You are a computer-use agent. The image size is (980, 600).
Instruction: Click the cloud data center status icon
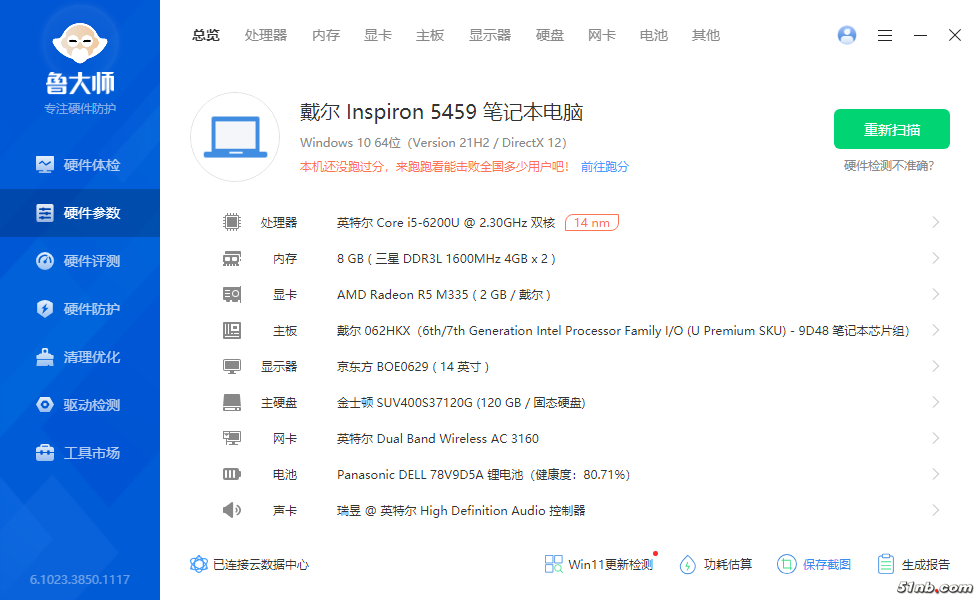coord(199,564)
